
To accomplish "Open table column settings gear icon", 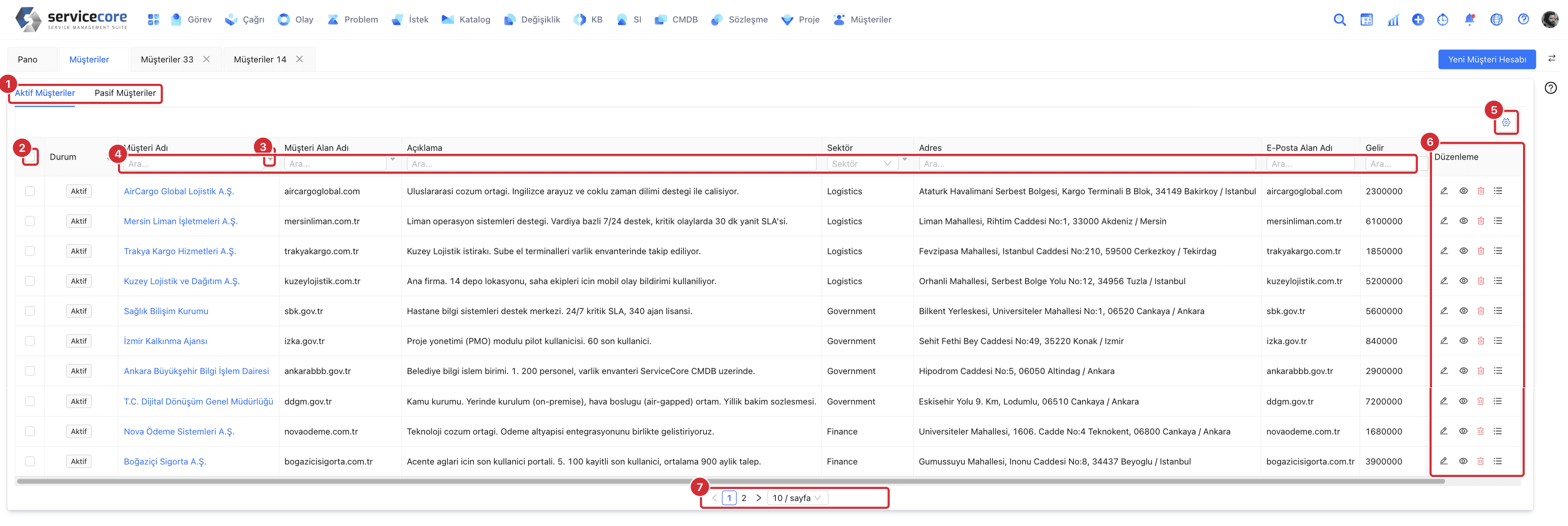I will click(1505, 122).
